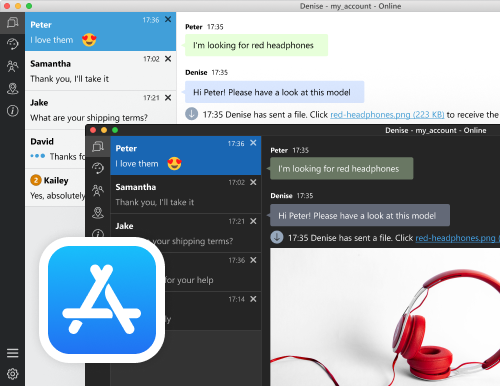500x386 pixels.
Task: Open support headset icon in light window sidebar
Action: click(12, 44)
